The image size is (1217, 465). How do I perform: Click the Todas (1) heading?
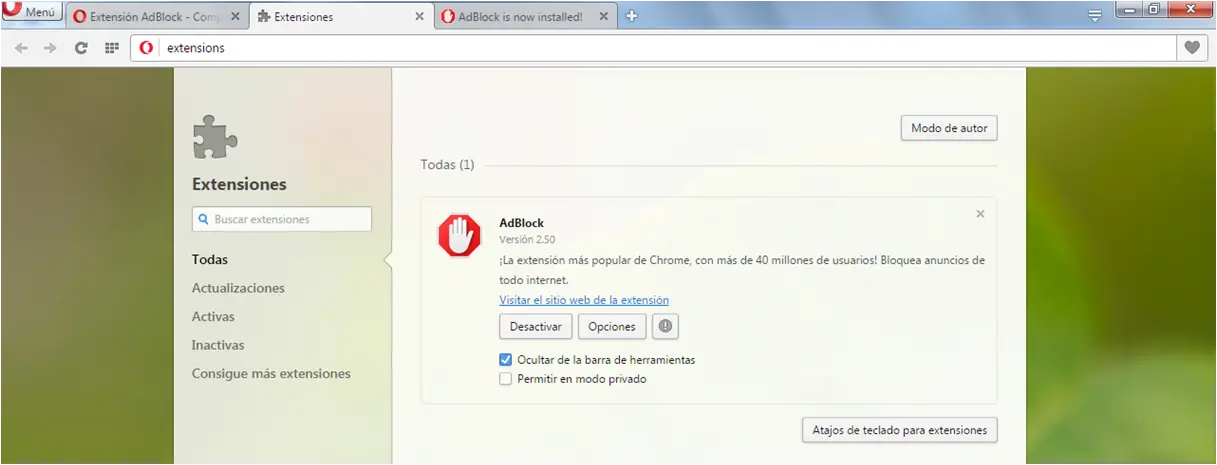(447, 164)
